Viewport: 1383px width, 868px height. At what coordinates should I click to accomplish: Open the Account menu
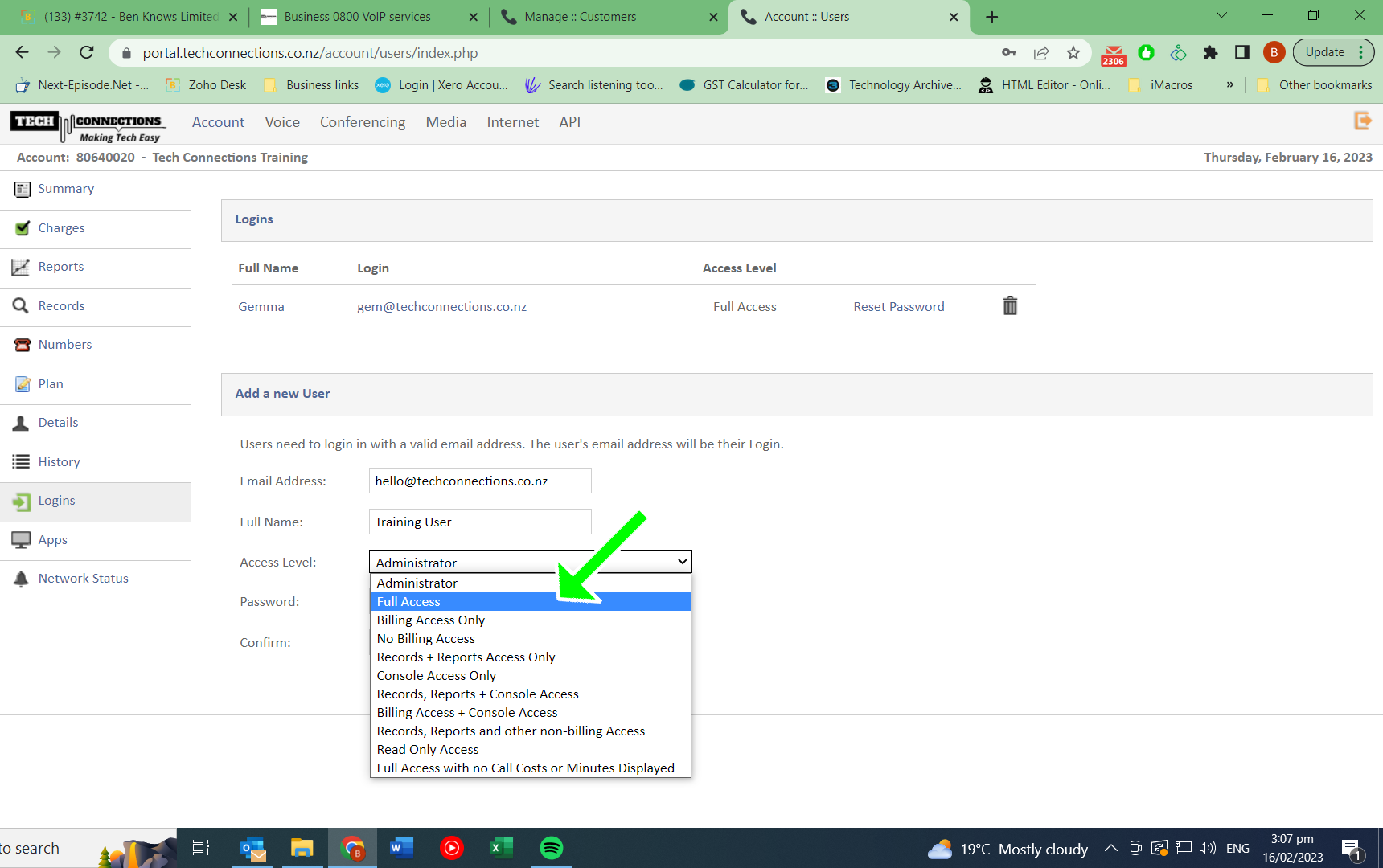coord(218,122)
